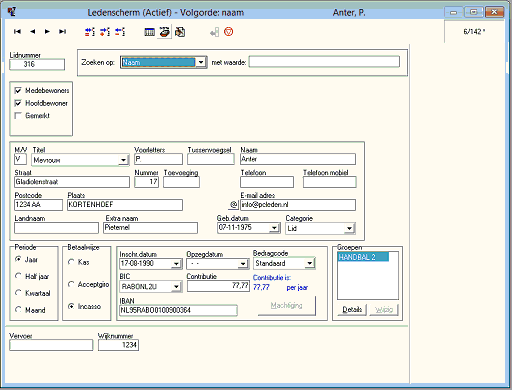The image size is (512, 390).
Task: Click the @ email button
Action: [x=234, y=205]
